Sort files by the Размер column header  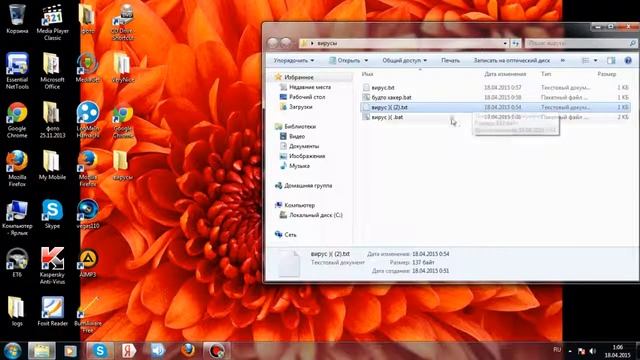[607, 74]
